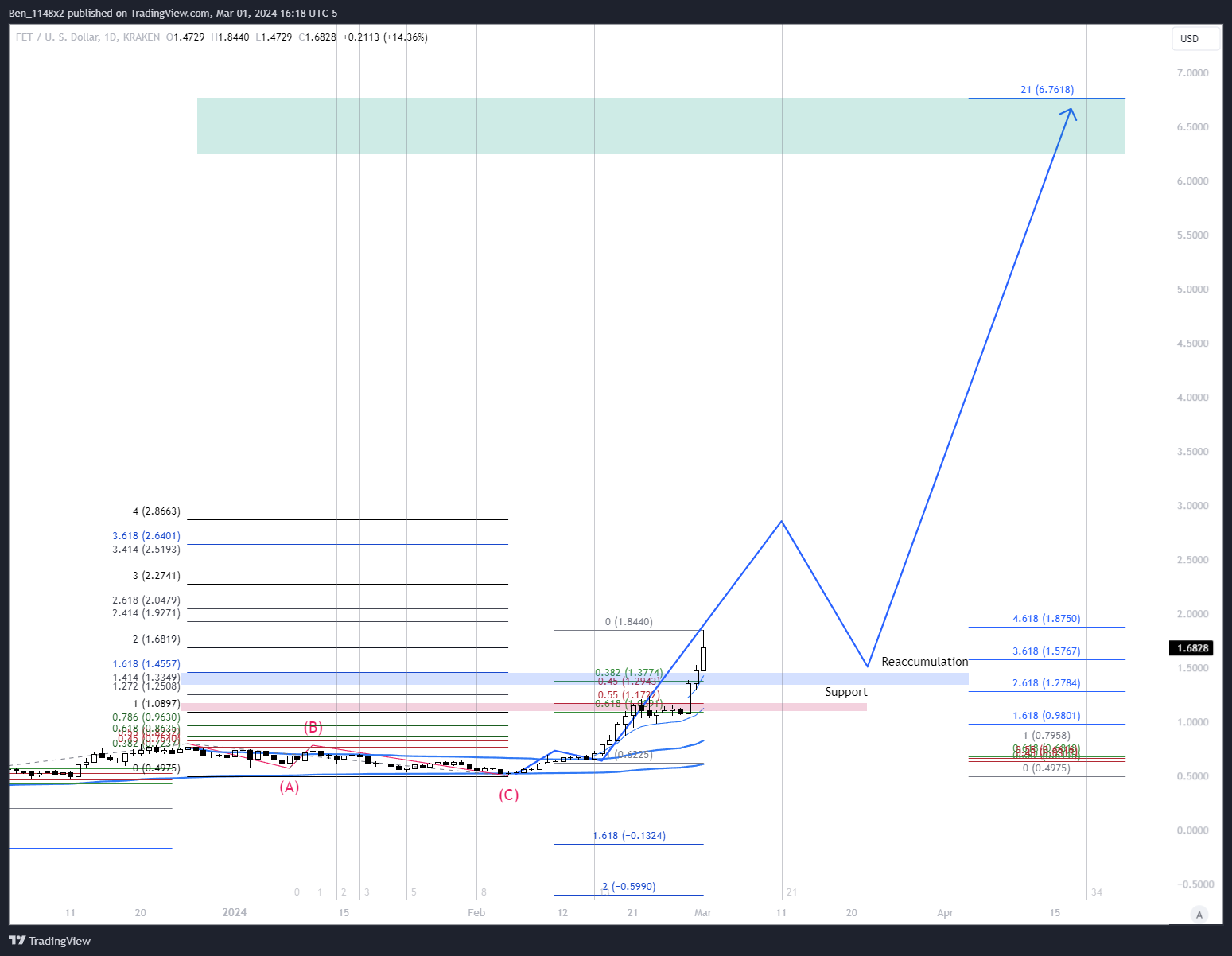Click the Support text annotation
The height and width of the screenshot is (956, 1232).
point(845,692)
